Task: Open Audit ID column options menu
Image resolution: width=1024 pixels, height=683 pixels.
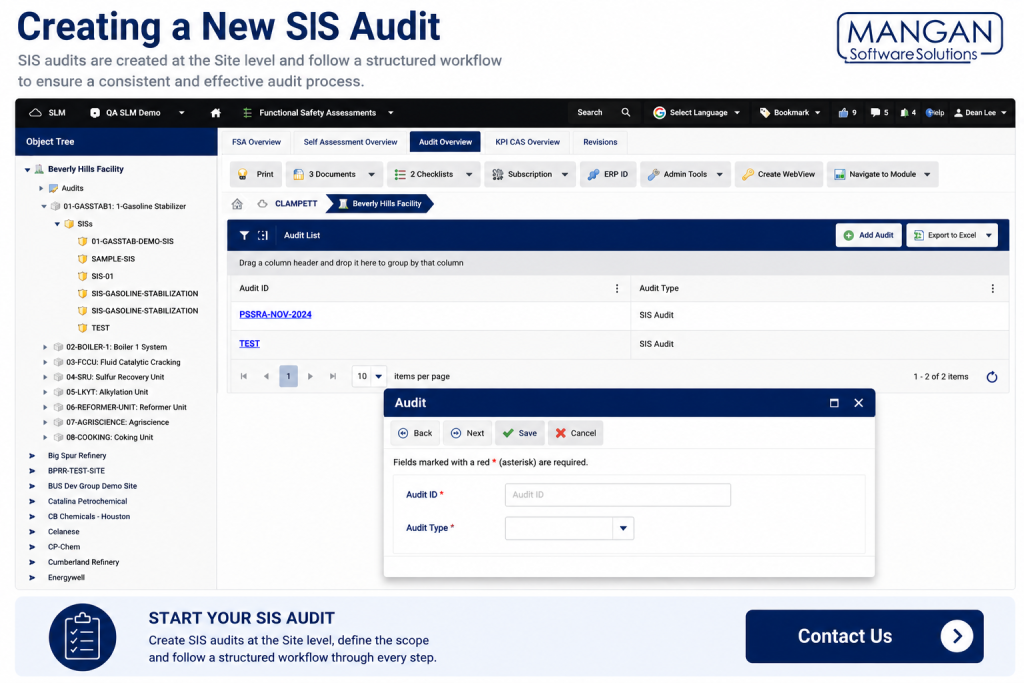Action: [617, 289]
